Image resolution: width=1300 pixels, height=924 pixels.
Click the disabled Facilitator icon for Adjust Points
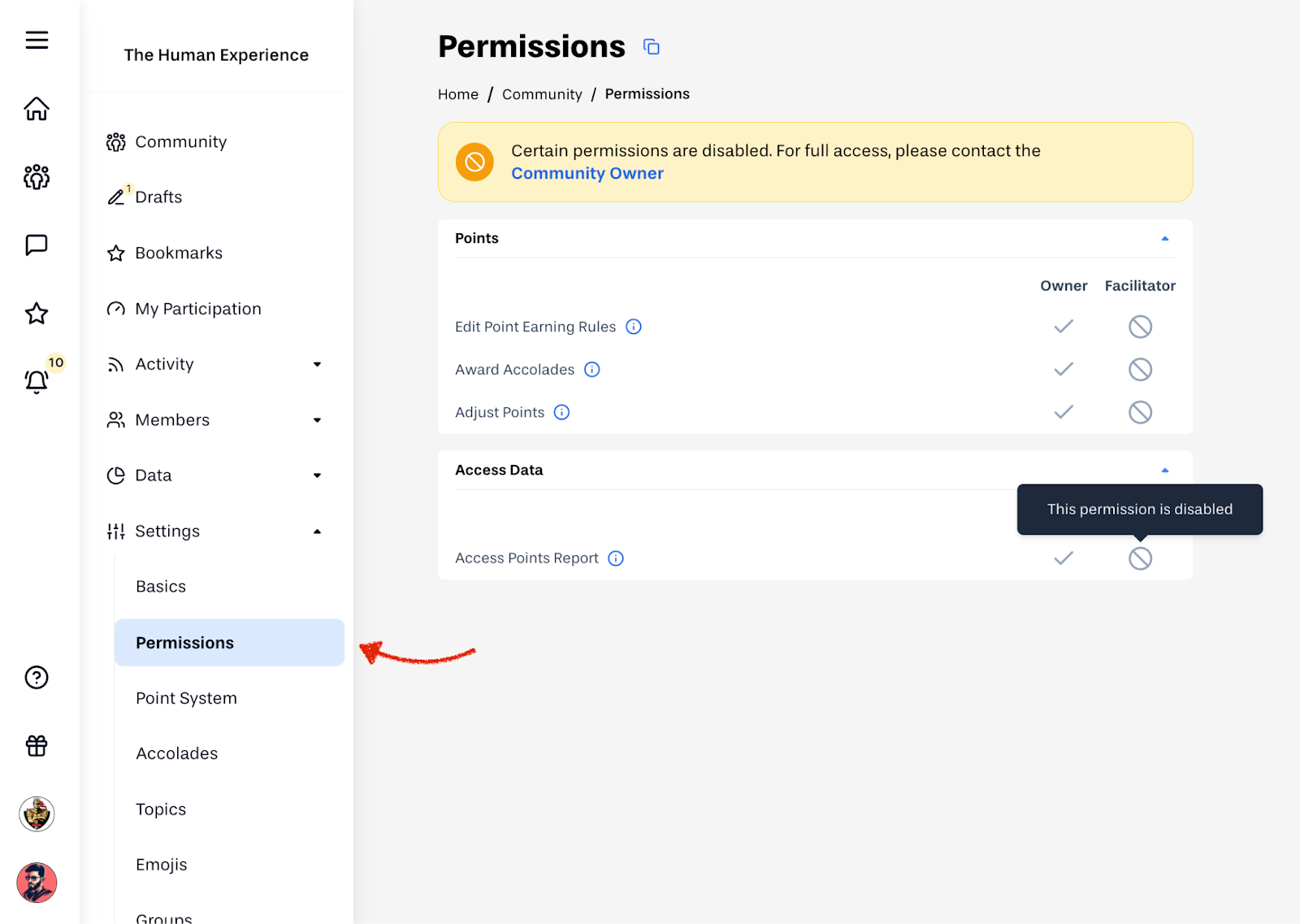1140,412
